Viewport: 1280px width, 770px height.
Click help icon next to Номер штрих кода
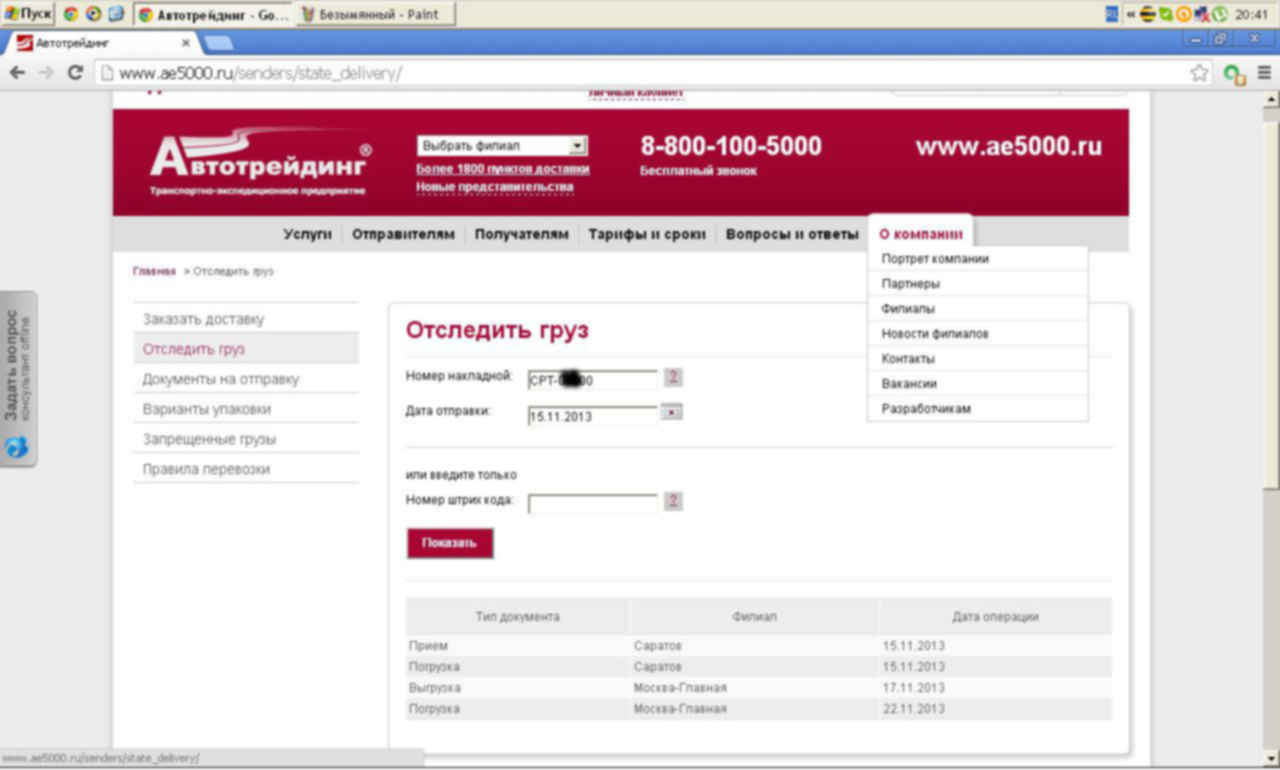(673, 501)
